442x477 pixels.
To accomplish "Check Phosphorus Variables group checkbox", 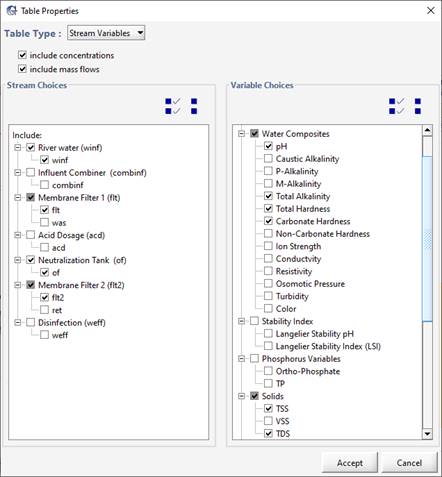I will (254, 359).
